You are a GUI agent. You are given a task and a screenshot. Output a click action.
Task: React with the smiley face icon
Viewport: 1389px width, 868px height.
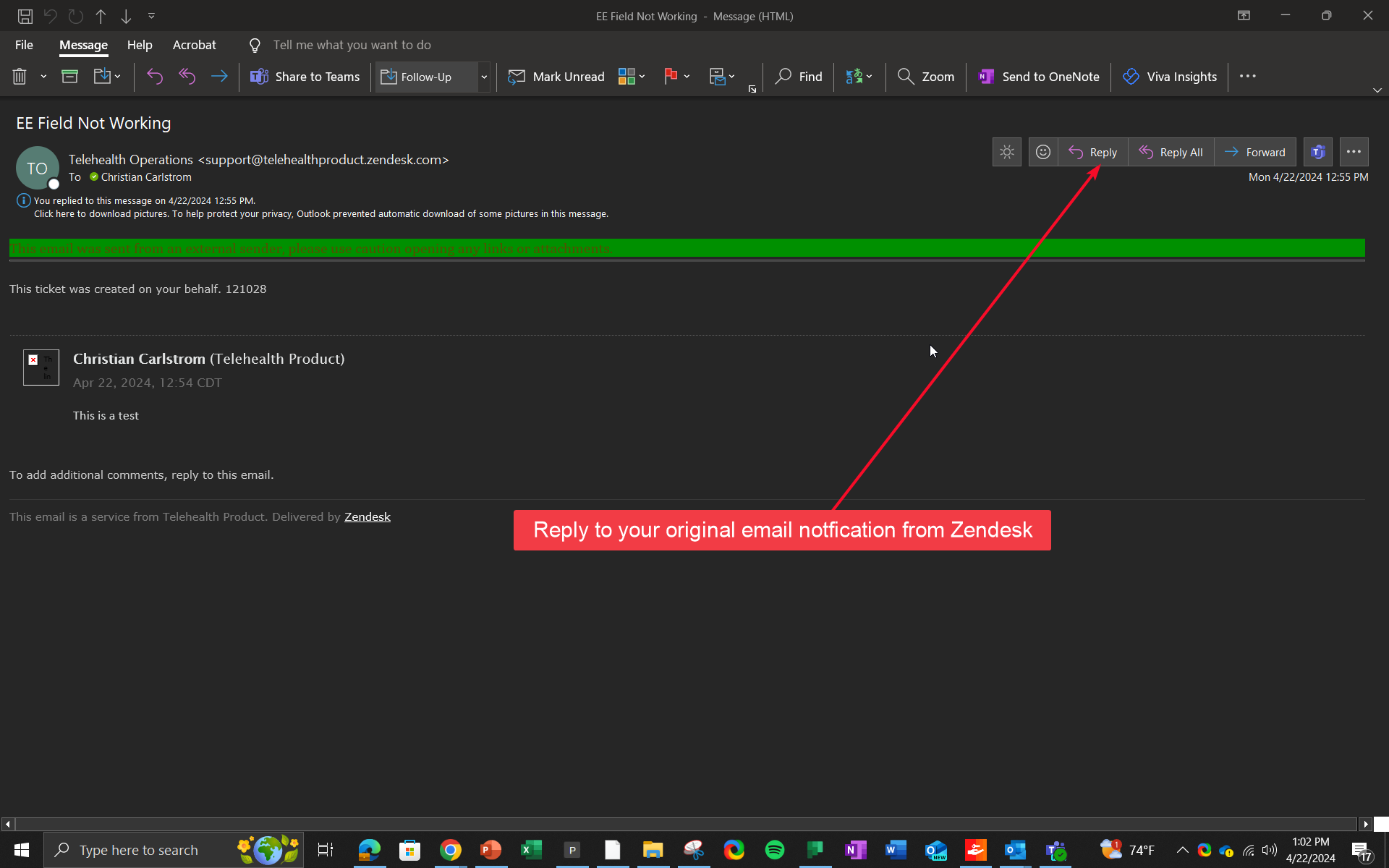point(1043,152)
